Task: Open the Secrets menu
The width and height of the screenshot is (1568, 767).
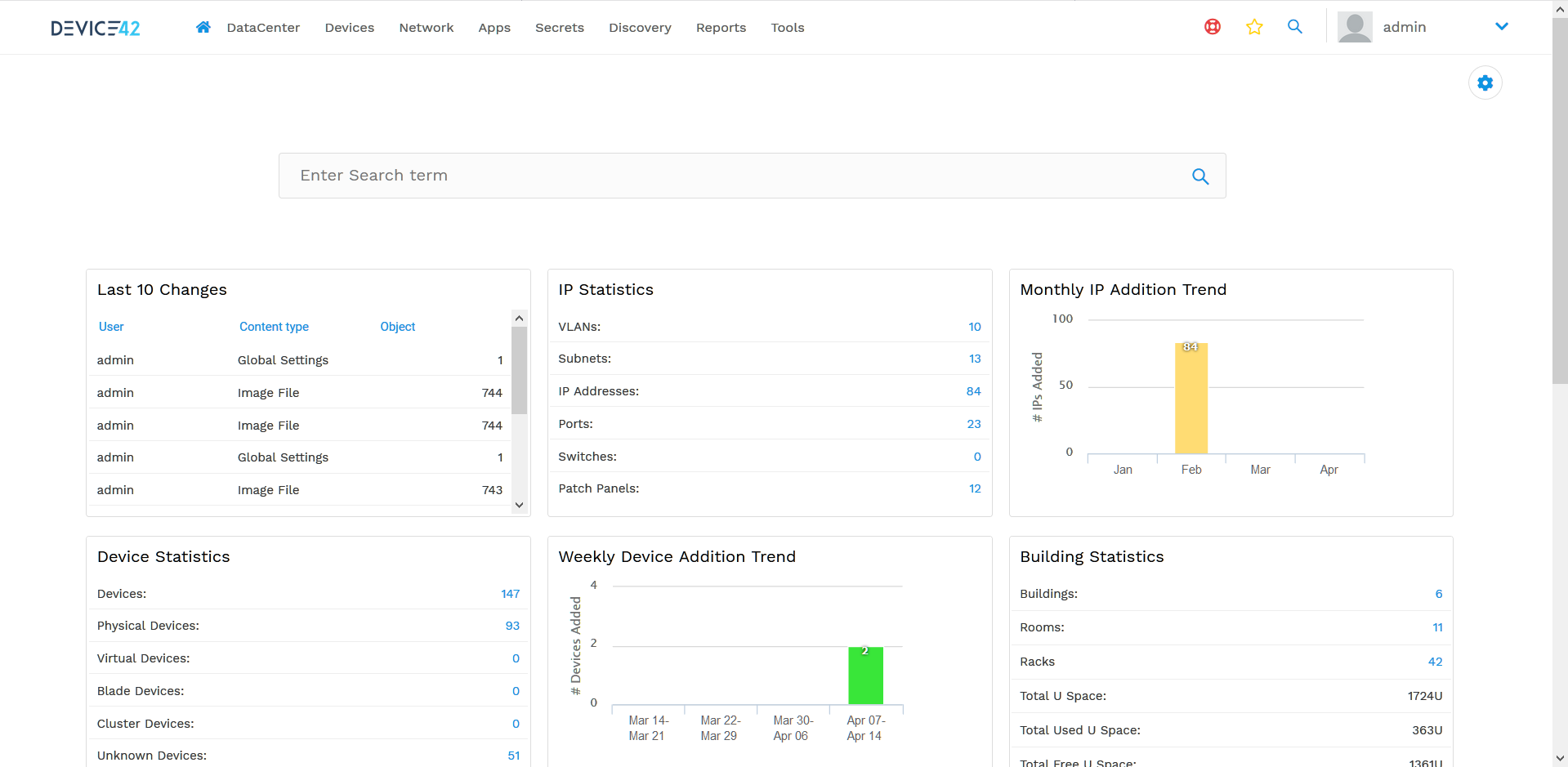Action: (x=560, y=28)
